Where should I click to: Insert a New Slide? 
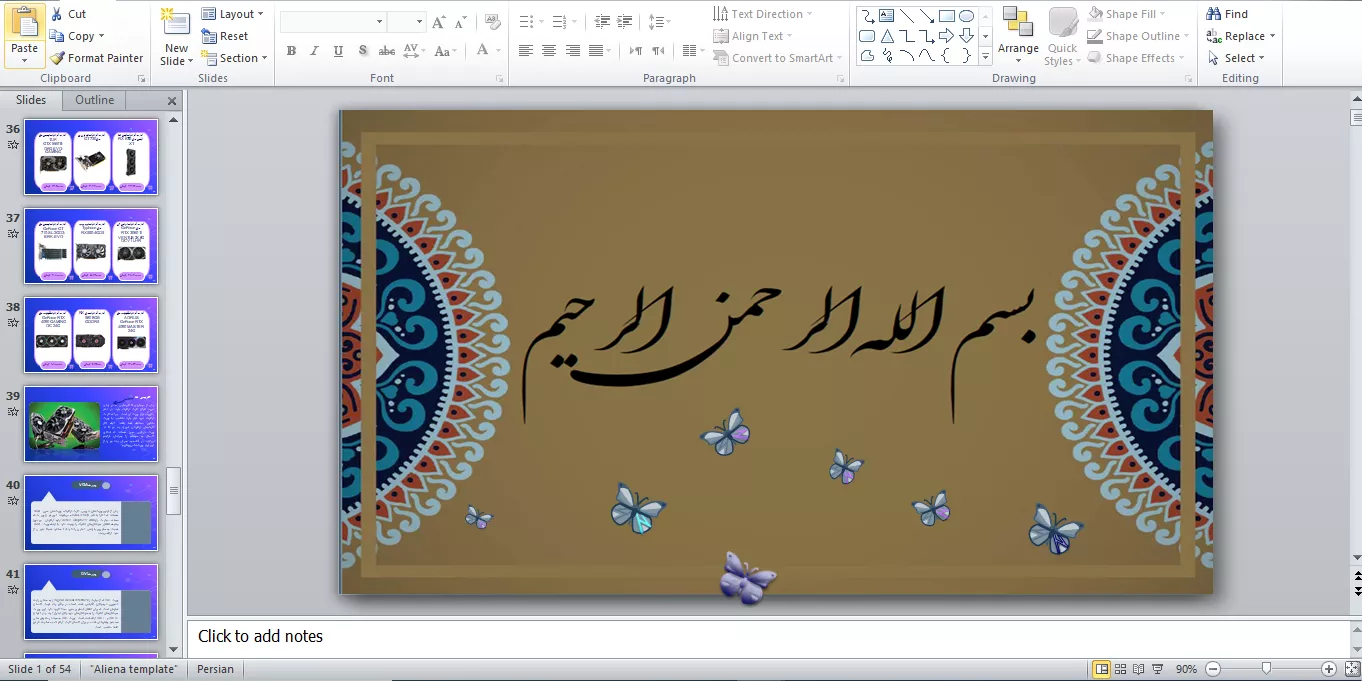[x=176, y=26]
